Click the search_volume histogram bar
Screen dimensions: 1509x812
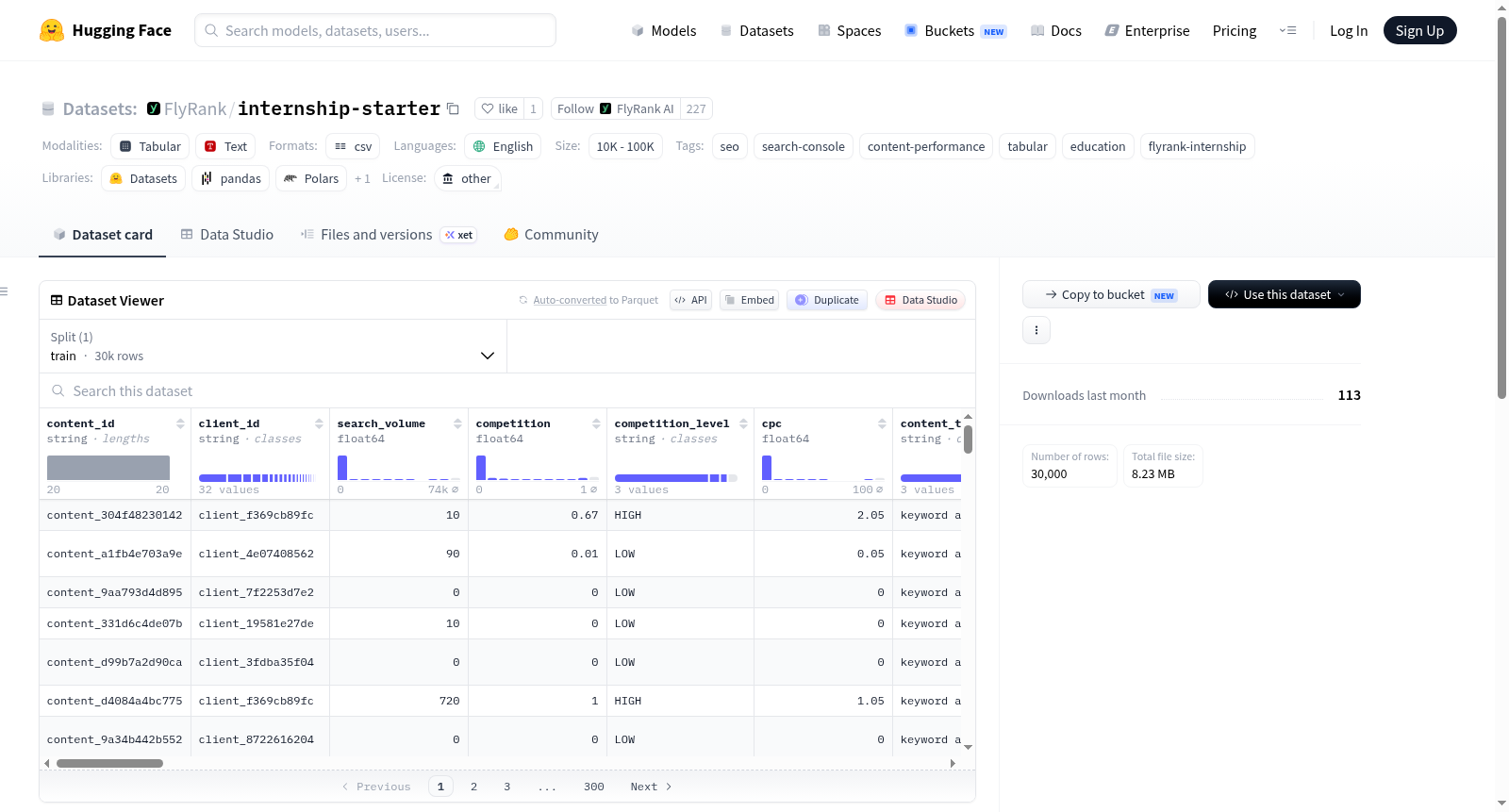pyautogui.click(x=342, y=468)
